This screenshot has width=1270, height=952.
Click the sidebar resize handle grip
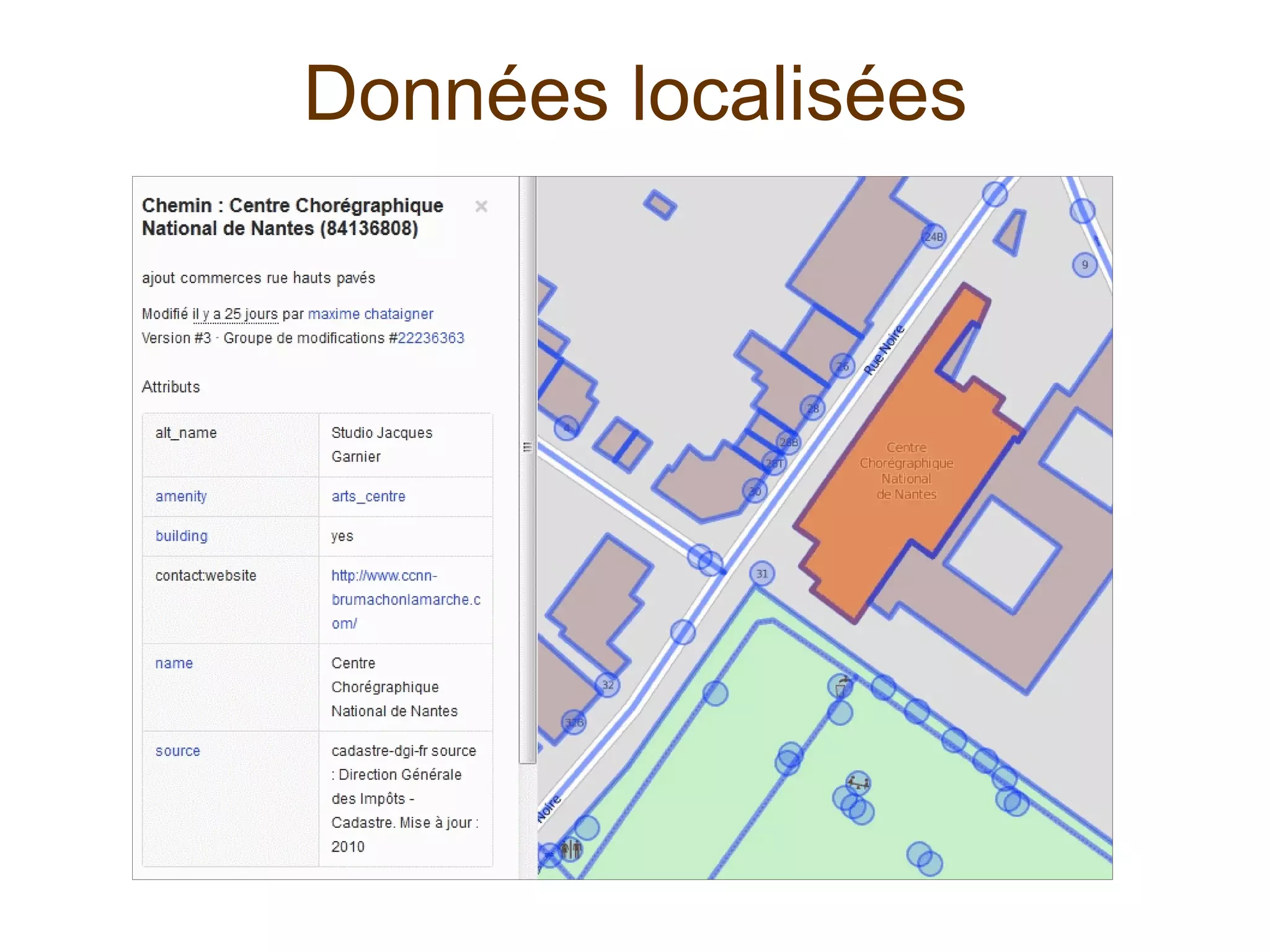point(528,447)
